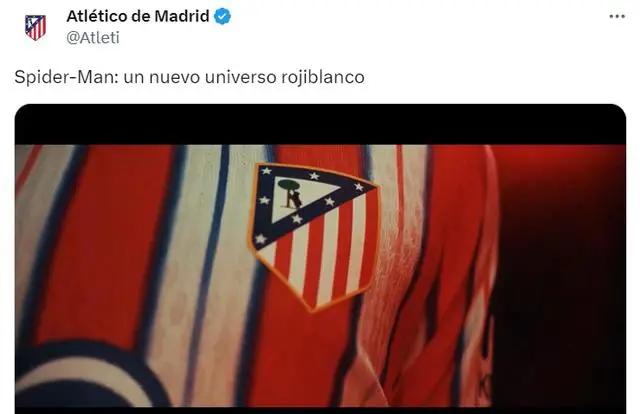Open the Atlético de Madrid display name link
Image resolution: width=640 pixels, height=414 pixels.
coord(138,16)
